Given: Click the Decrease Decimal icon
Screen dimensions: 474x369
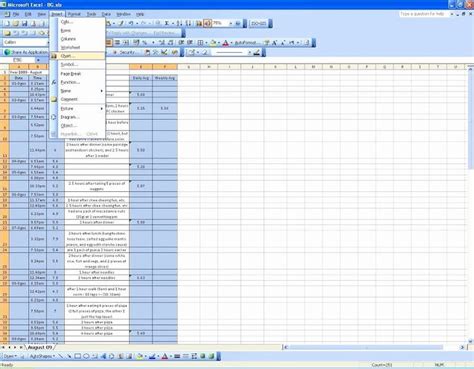Looking at the screenshot, I should [170, 43].
